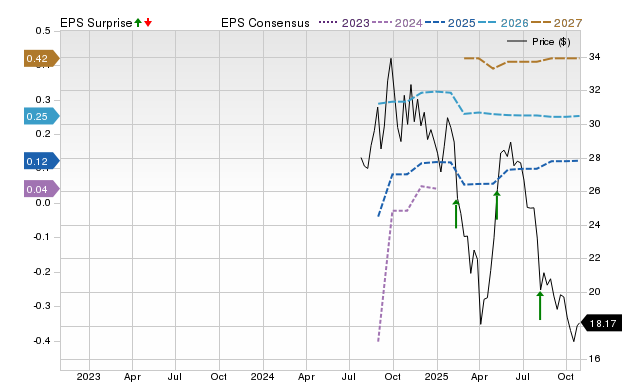Click the 2026 EPS consensus legend entry

pyautogui.click(x=503, y=23)
